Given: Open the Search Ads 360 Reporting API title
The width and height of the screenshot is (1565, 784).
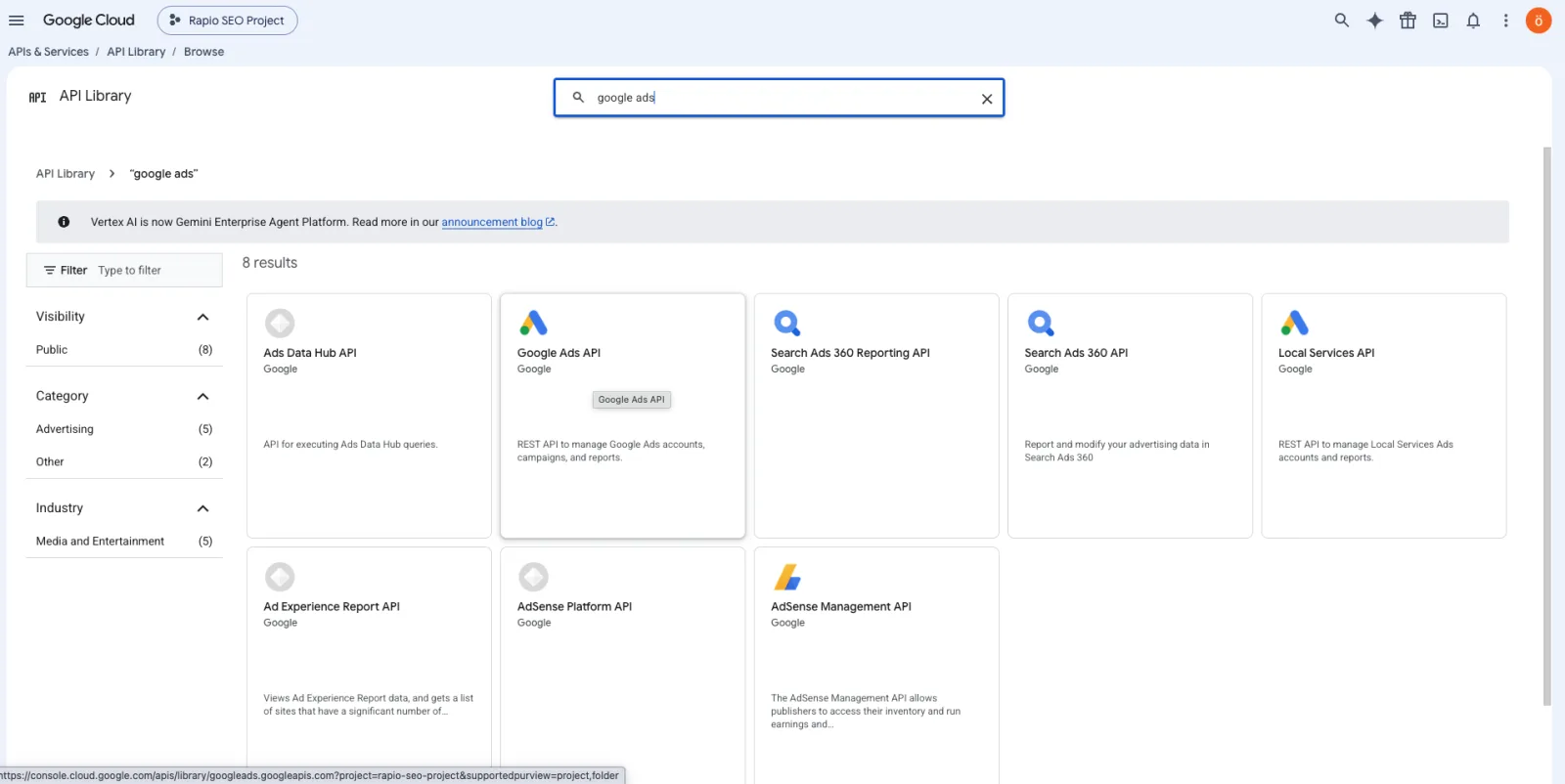Looking at the screenshot, I should (850, 353).
